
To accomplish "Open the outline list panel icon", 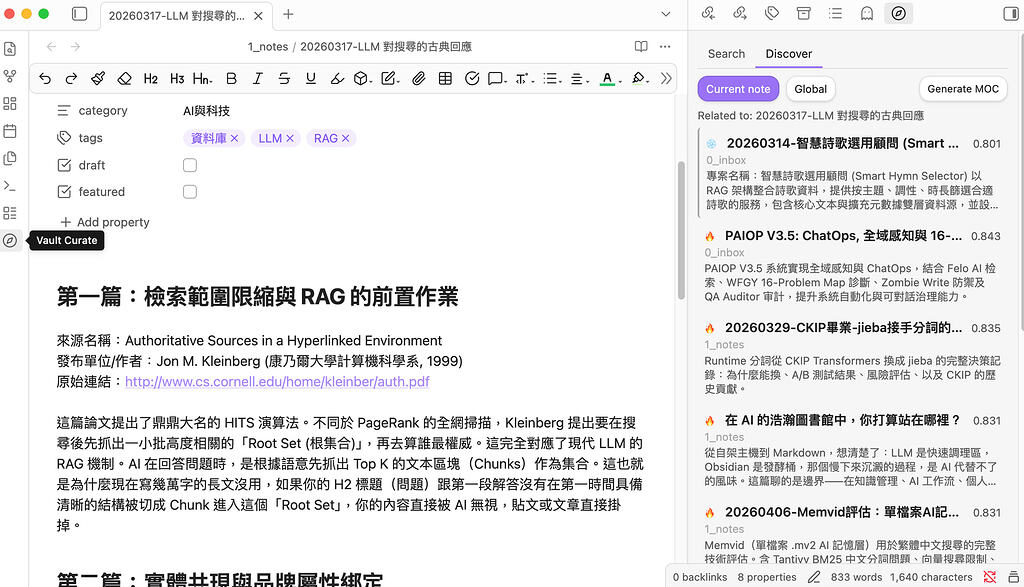I will tap(835, 13).
